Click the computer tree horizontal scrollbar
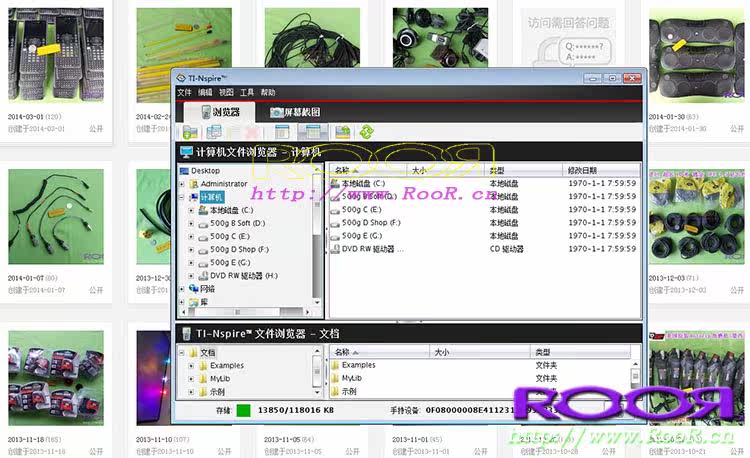This screenshot has height=458, width=750. 244,312
